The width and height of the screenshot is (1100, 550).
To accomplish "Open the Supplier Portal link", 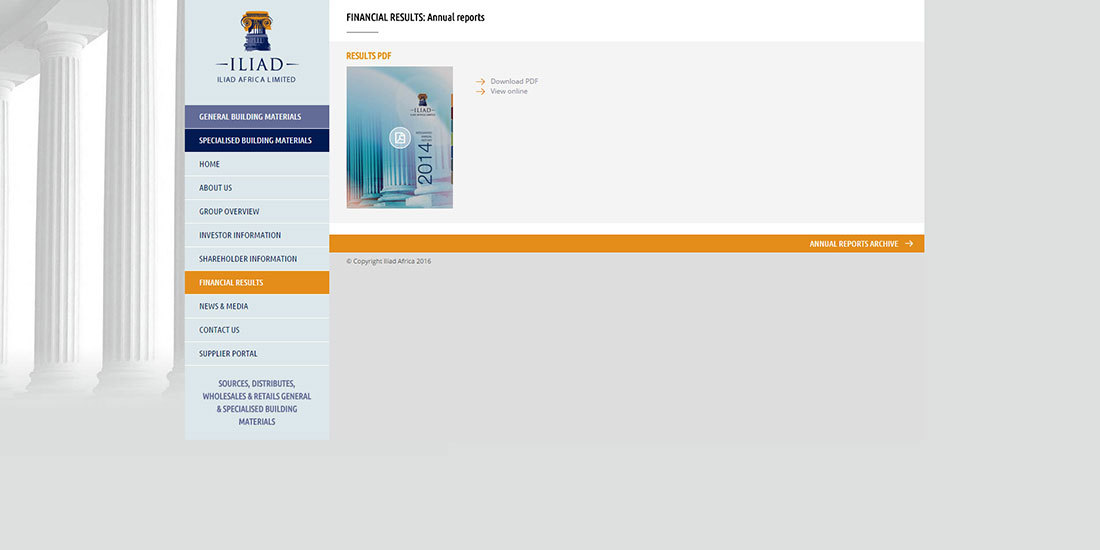I will click(x=228, y=354).
